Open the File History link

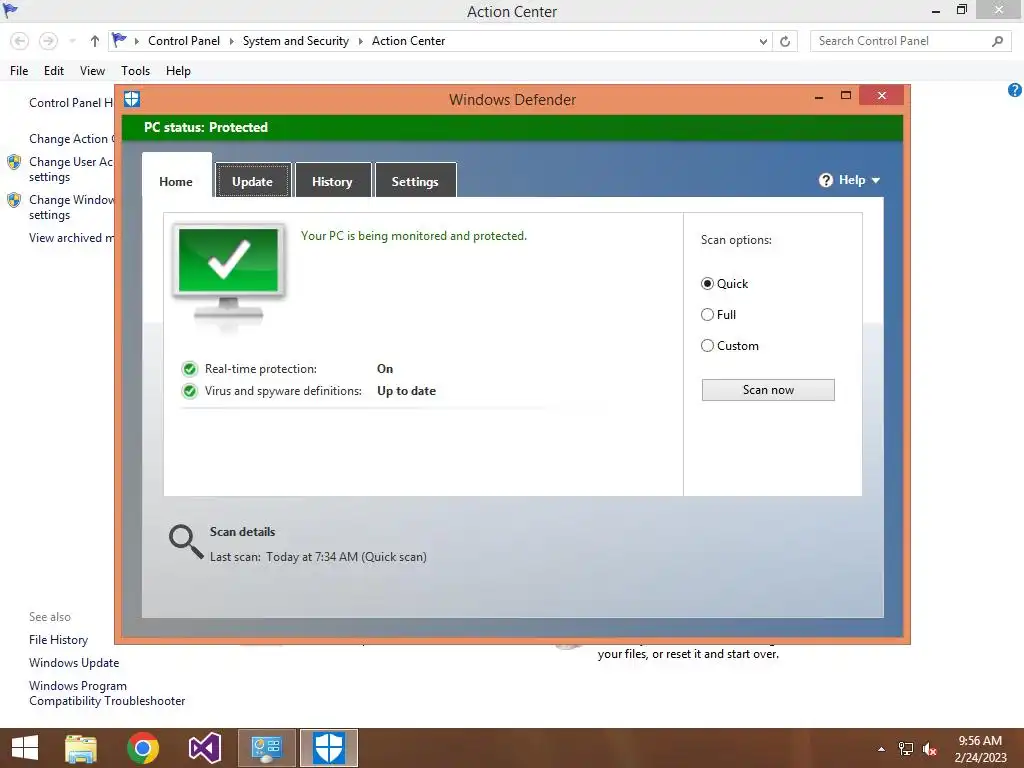[x=58, y=640]
